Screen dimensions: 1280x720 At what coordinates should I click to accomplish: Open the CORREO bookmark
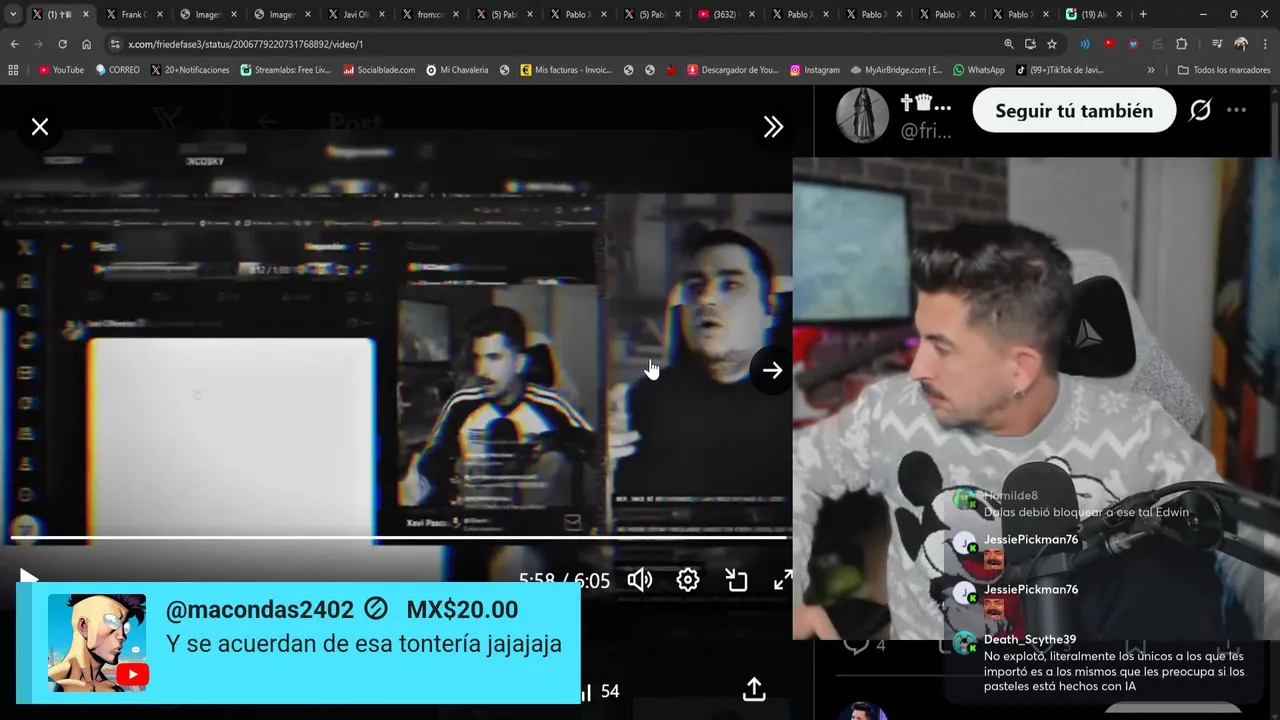[x=117, y=70]
